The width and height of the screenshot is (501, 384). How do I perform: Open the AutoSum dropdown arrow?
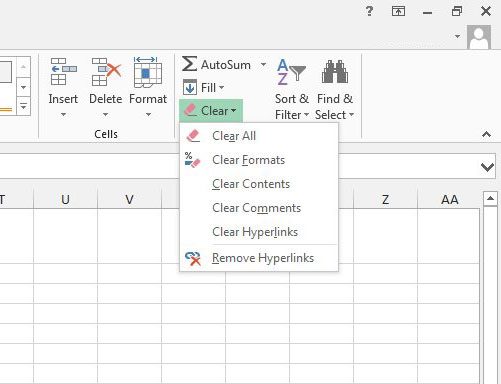click(x=263, y=64)
